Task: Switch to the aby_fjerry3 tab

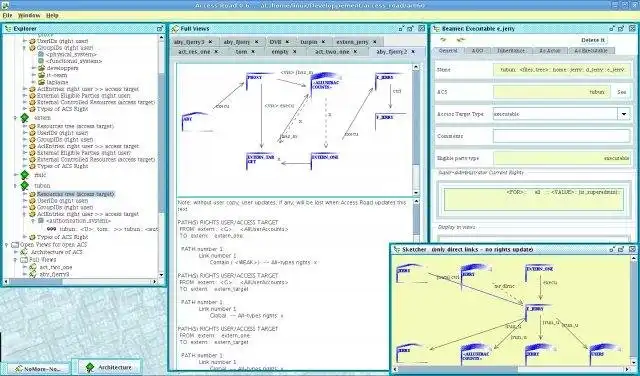Action: coord(193,42)
